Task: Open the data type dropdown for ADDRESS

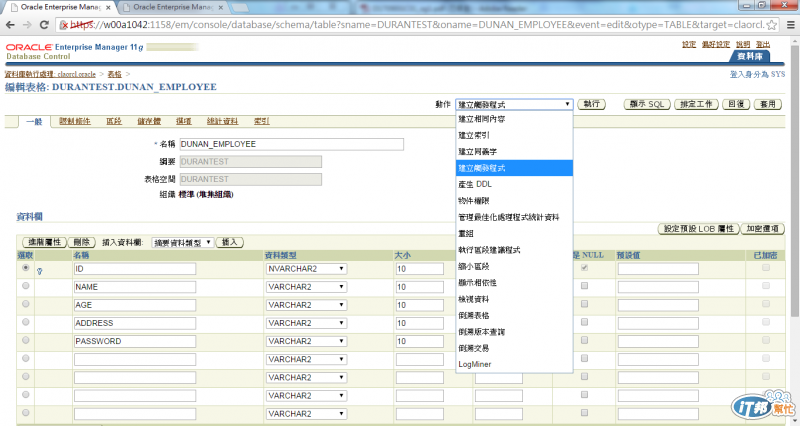Action: pyautogui.click(x=306, y=323)
